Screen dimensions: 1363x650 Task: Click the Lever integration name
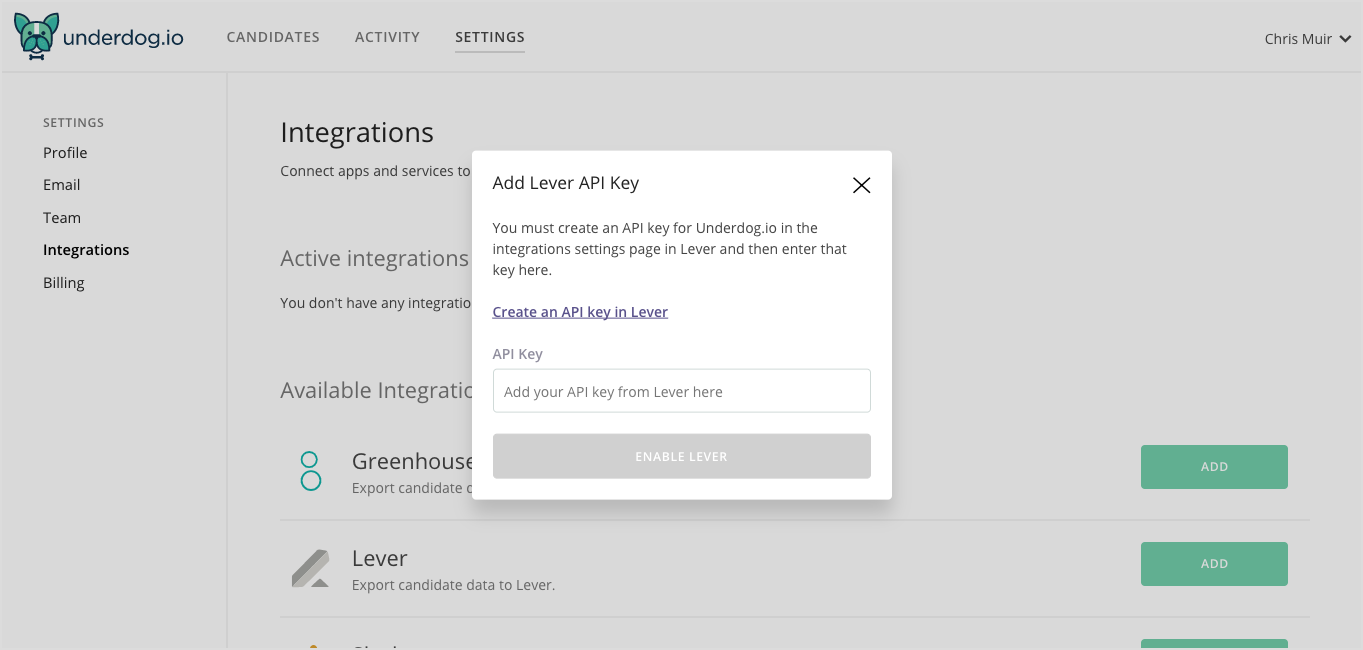tap(380, 558)
